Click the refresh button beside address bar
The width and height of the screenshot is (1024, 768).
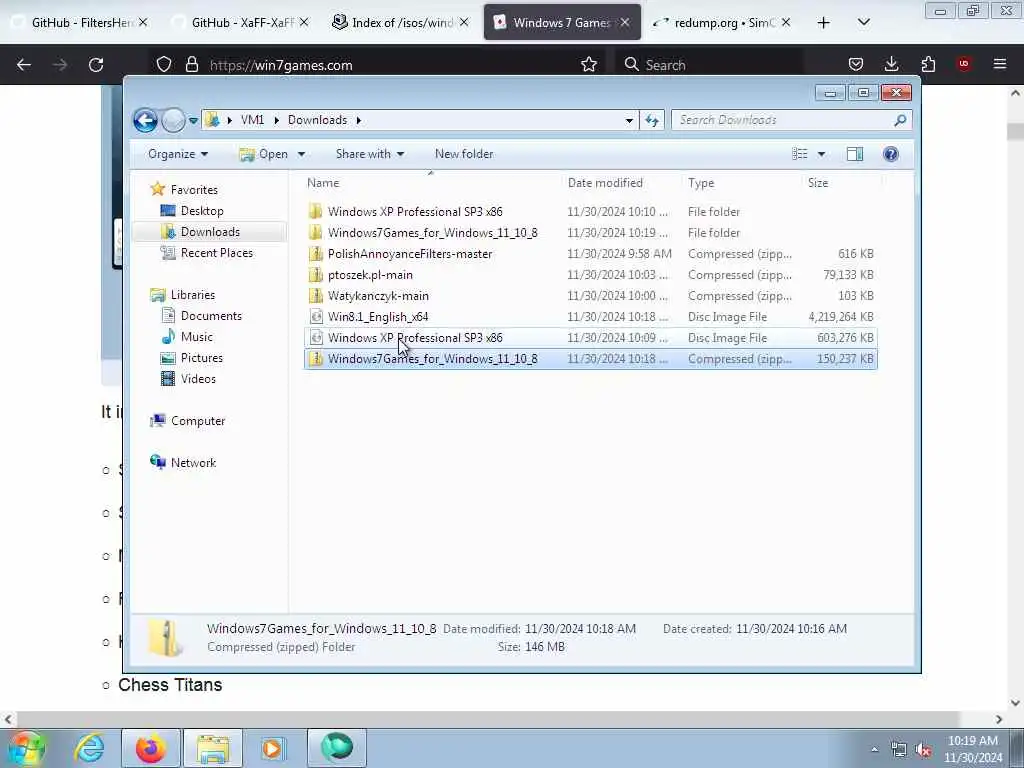pos(652,120)
